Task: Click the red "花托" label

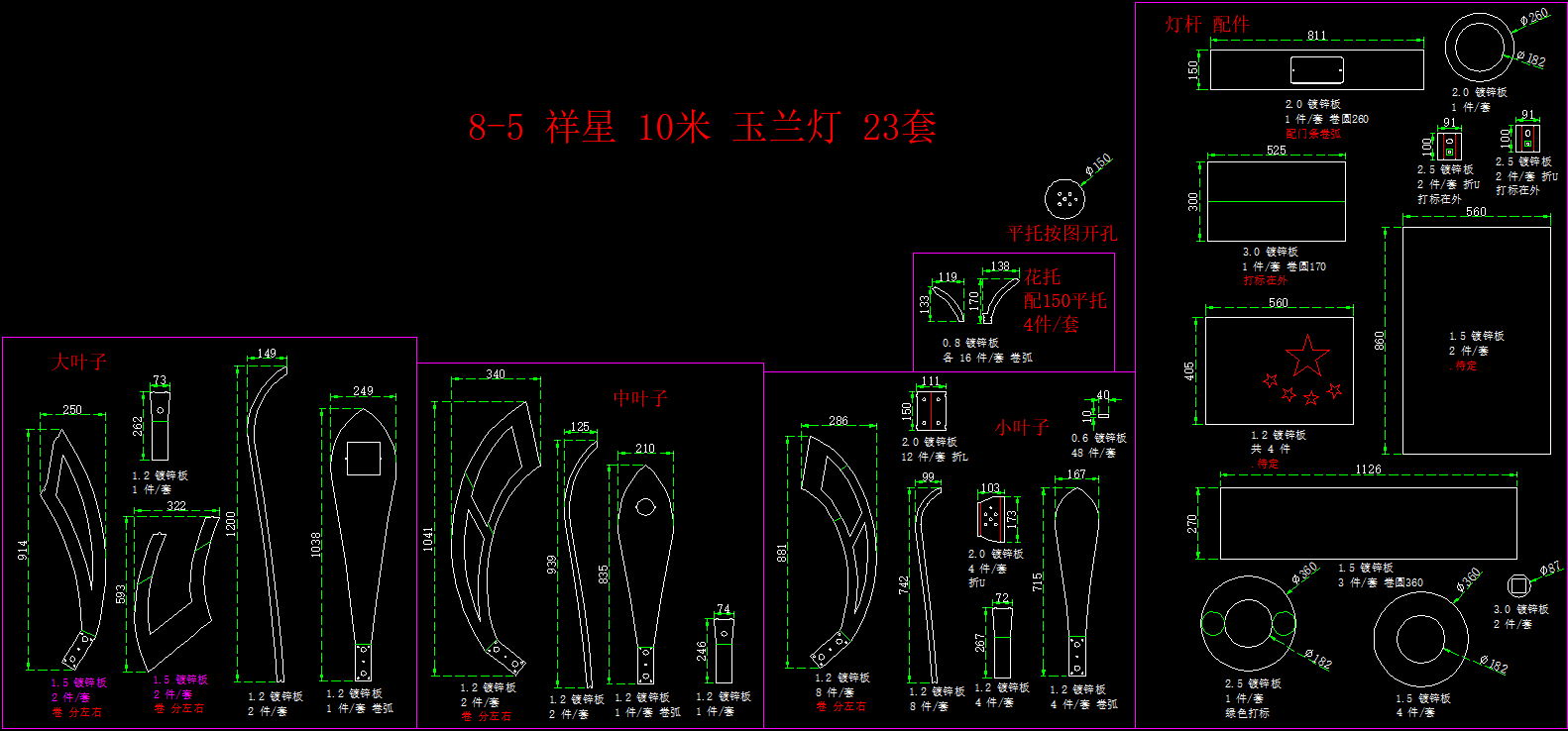Action: click(1043, 277)
